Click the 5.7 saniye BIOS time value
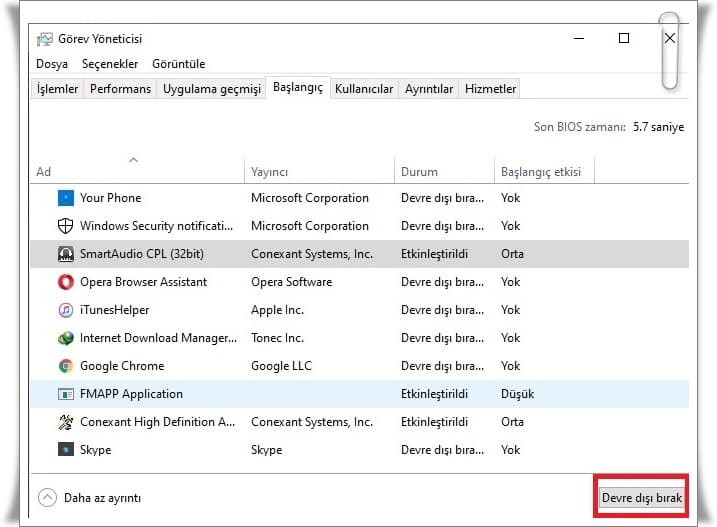717x527 pixels. tap(658, 127)
